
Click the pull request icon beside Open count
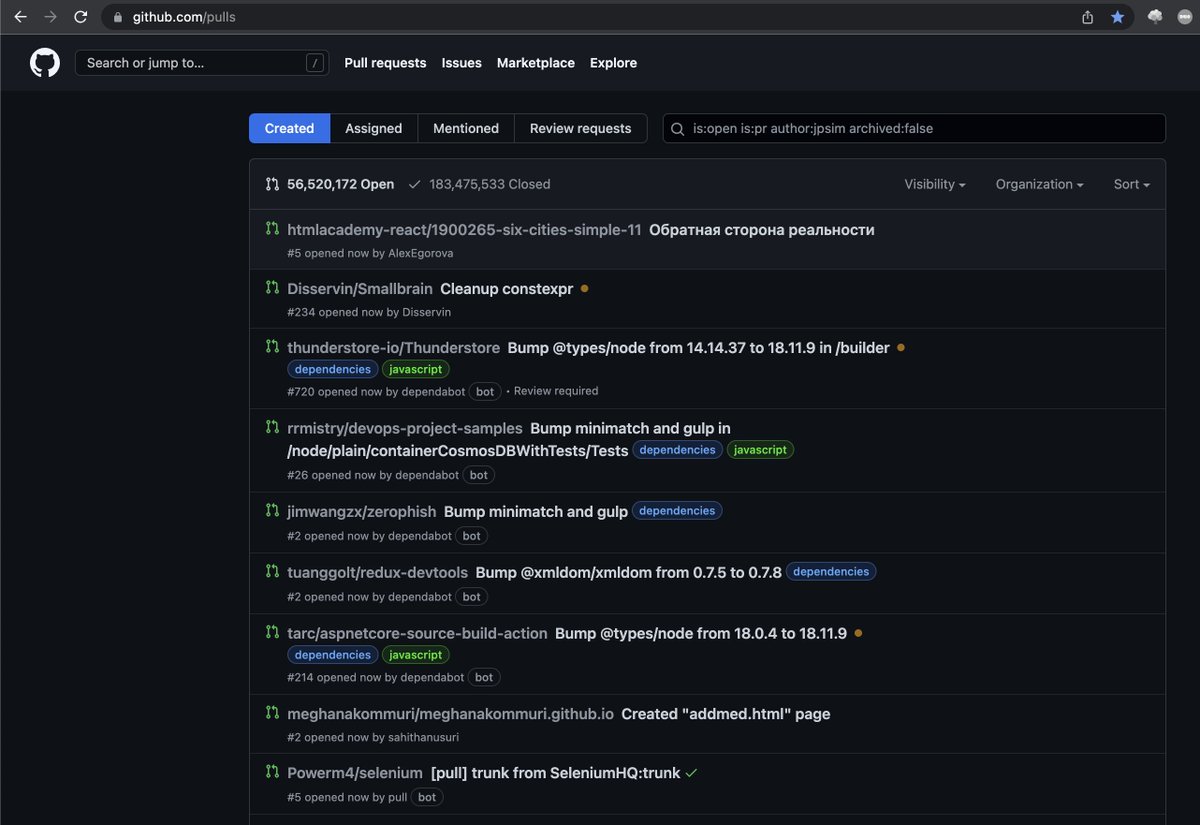[x=272, y=184]
